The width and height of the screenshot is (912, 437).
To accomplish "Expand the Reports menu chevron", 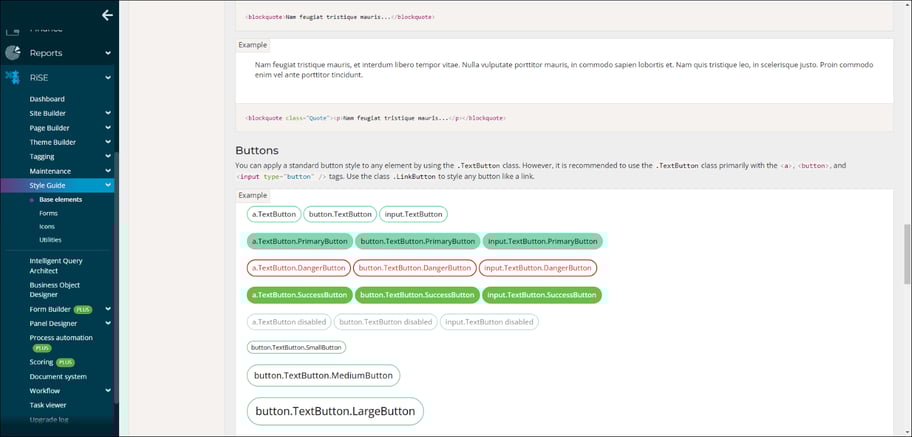I will click(x=108, y=53).
